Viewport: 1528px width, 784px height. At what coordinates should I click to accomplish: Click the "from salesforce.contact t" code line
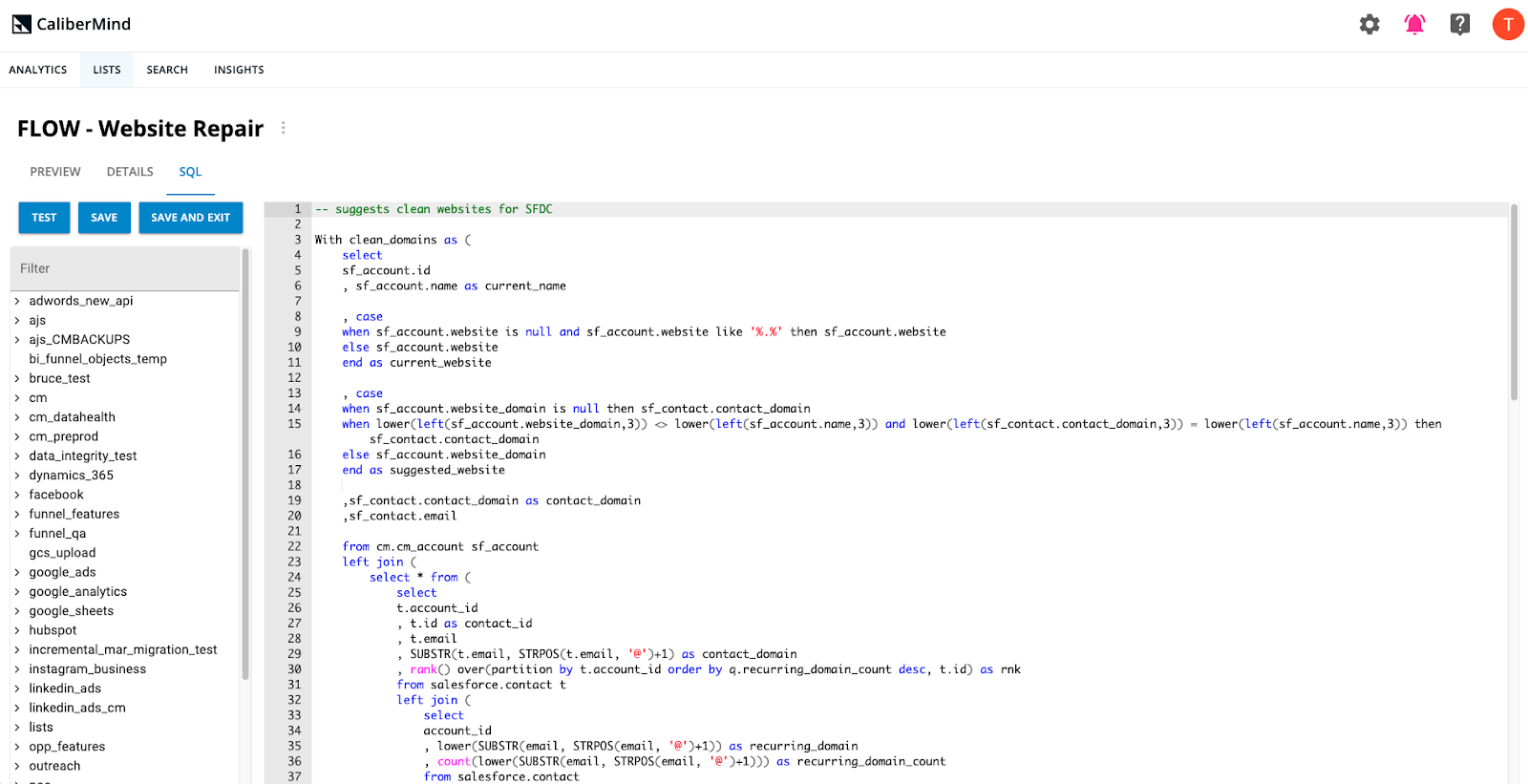point(481,685)
